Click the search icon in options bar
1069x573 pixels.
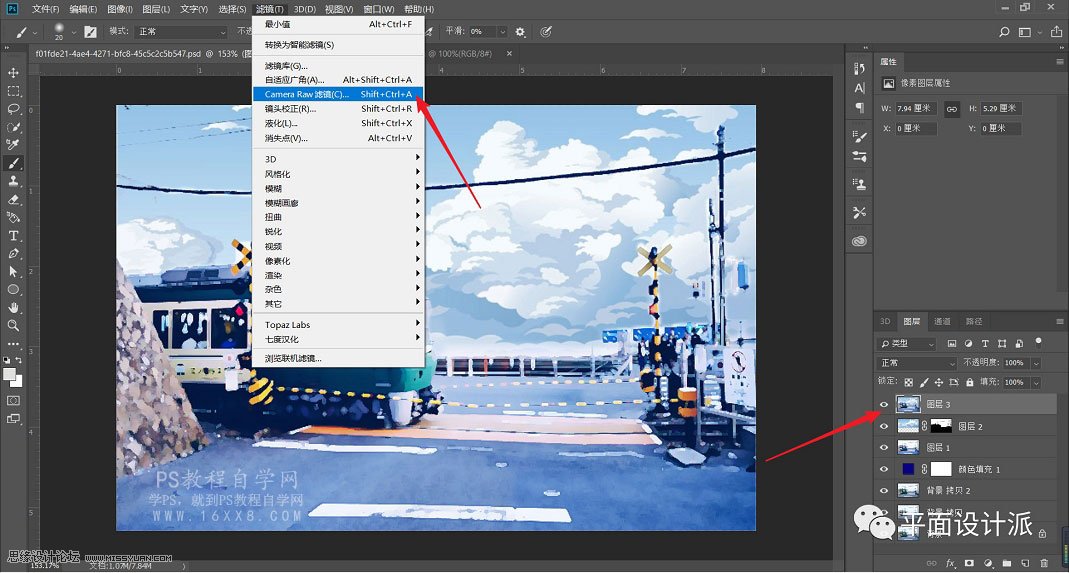pos(1004,31)
